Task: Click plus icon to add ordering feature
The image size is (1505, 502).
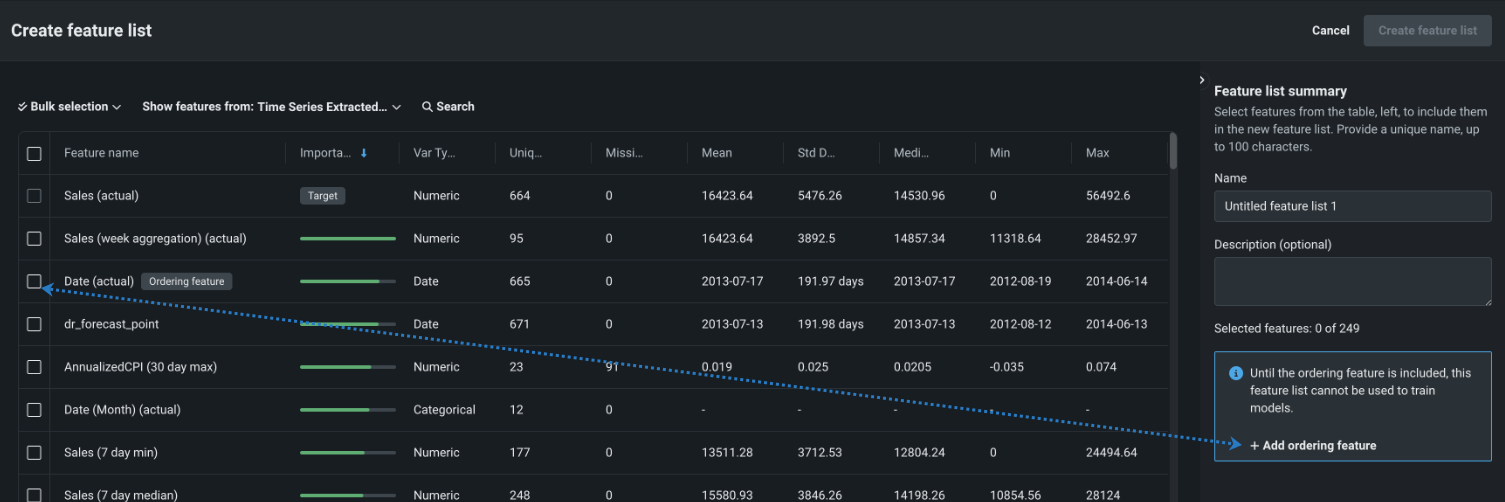Action: [x=1254, y=446]
